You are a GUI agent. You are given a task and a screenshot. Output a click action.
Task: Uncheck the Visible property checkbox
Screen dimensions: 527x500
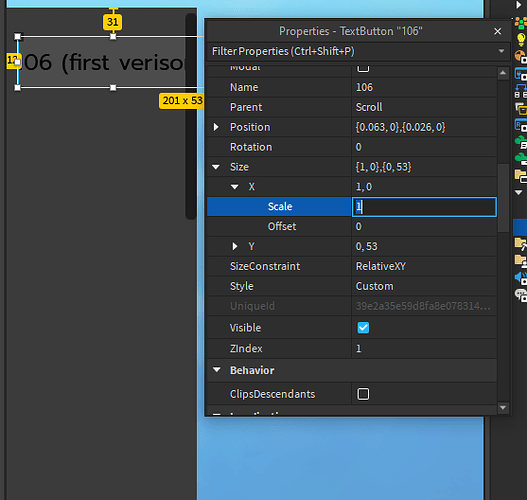pos(363,328)
